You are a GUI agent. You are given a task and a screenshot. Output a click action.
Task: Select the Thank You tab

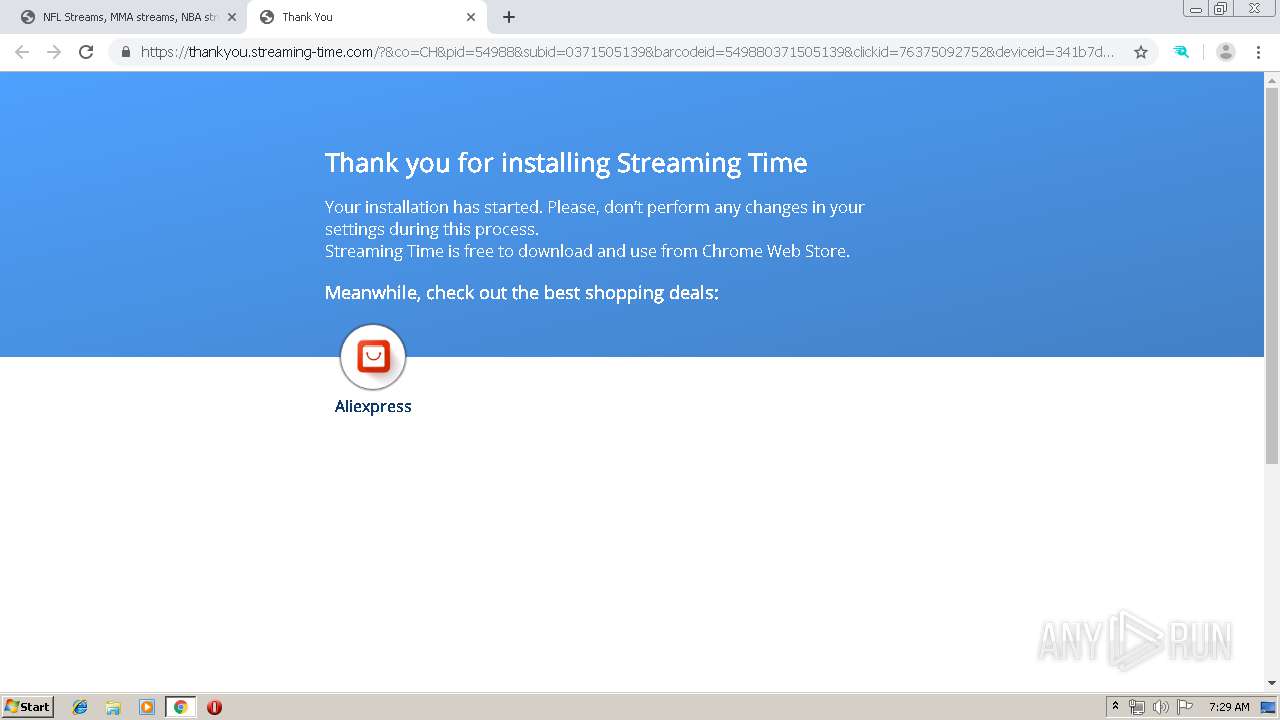click(x=366, y=17)
